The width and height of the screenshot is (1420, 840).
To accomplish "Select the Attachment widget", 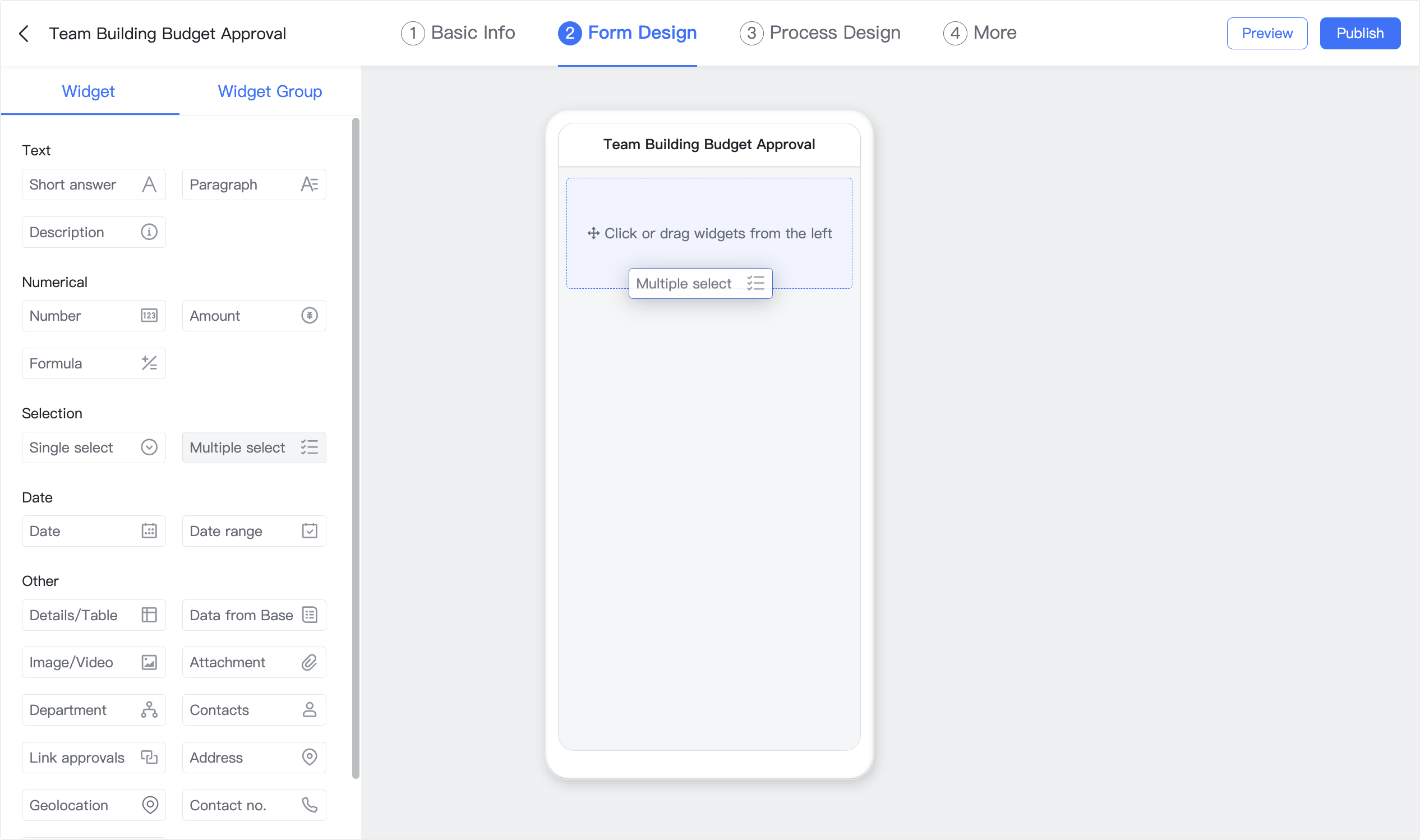I will [253, 662].
